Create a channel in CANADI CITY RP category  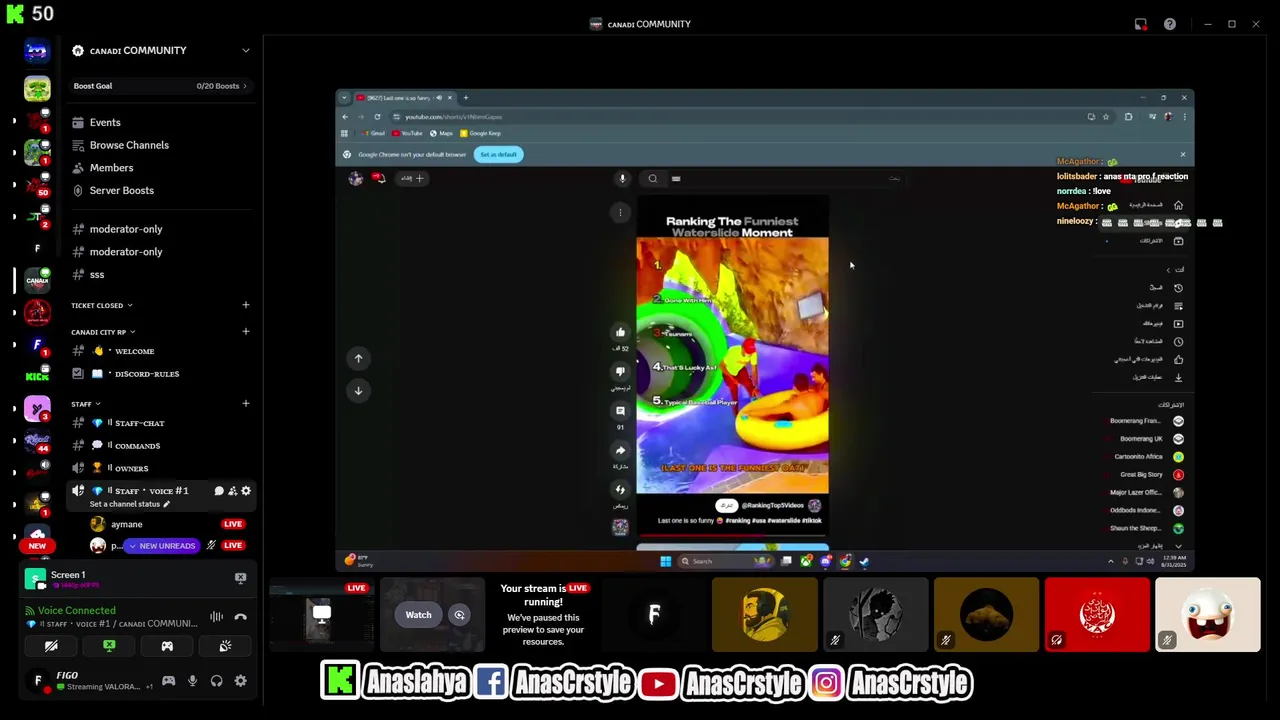(245, 332)
